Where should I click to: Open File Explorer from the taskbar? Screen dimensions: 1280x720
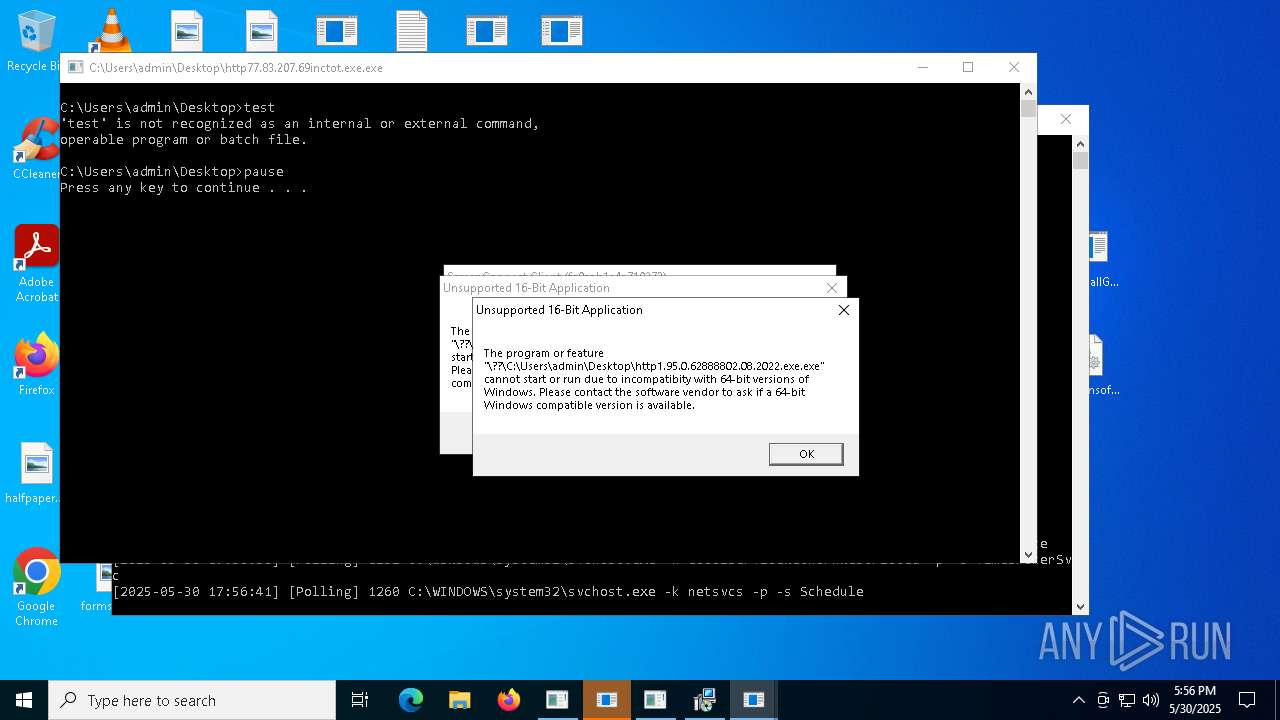coord(460,700)
